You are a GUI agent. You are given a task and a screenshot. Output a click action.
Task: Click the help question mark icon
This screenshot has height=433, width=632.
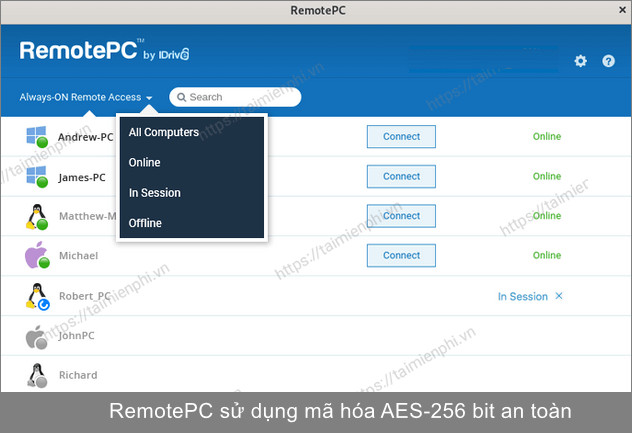point(608,61)
